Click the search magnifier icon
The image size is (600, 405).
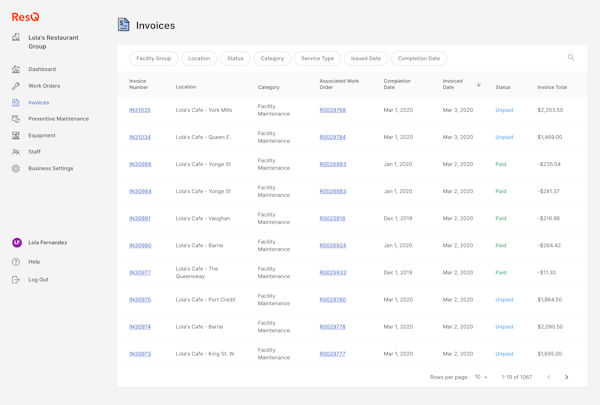[x=571, y=58]
